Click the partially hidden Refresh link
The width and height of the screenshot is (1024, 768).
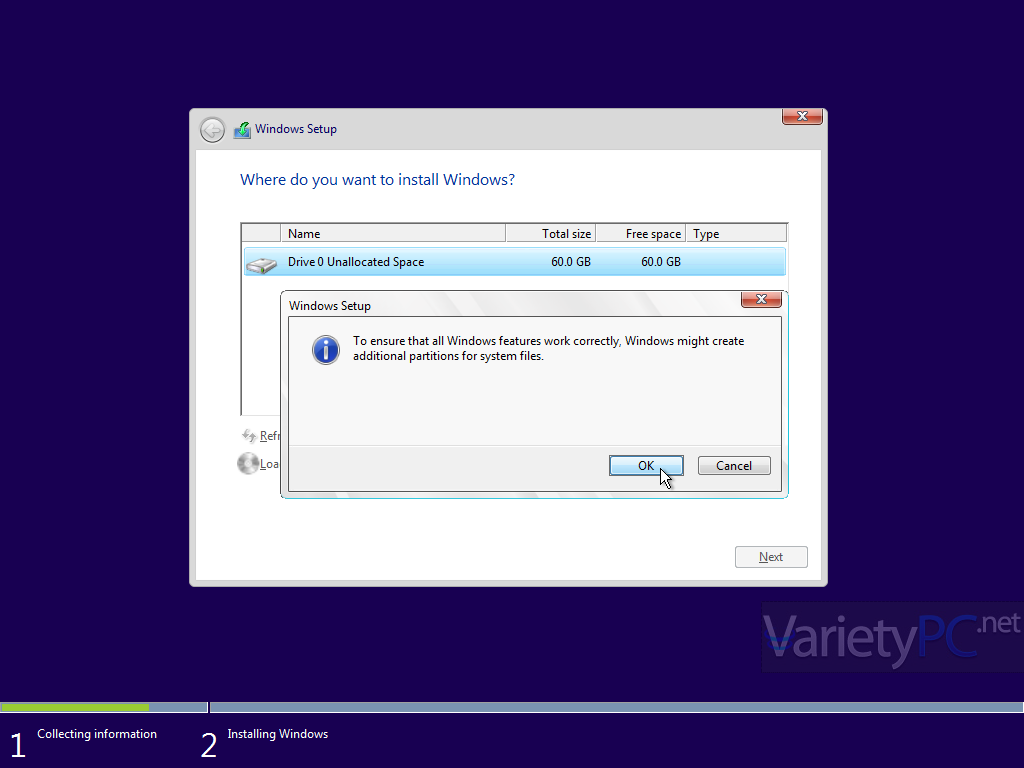(x=270, y=436)
